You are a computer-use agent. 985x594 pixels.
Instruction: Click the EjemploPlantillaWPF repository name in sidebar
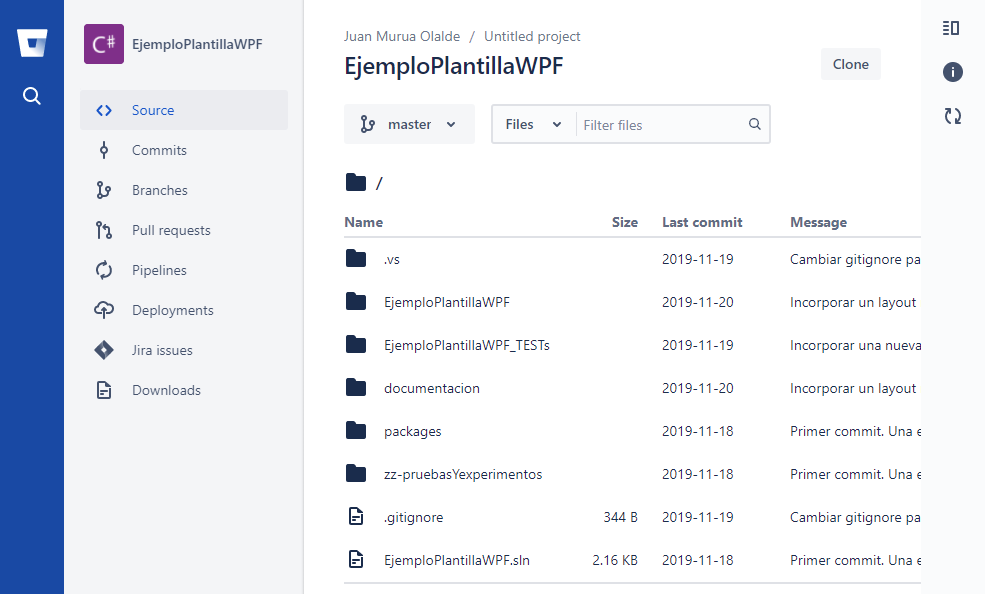(x=197, y=44)
